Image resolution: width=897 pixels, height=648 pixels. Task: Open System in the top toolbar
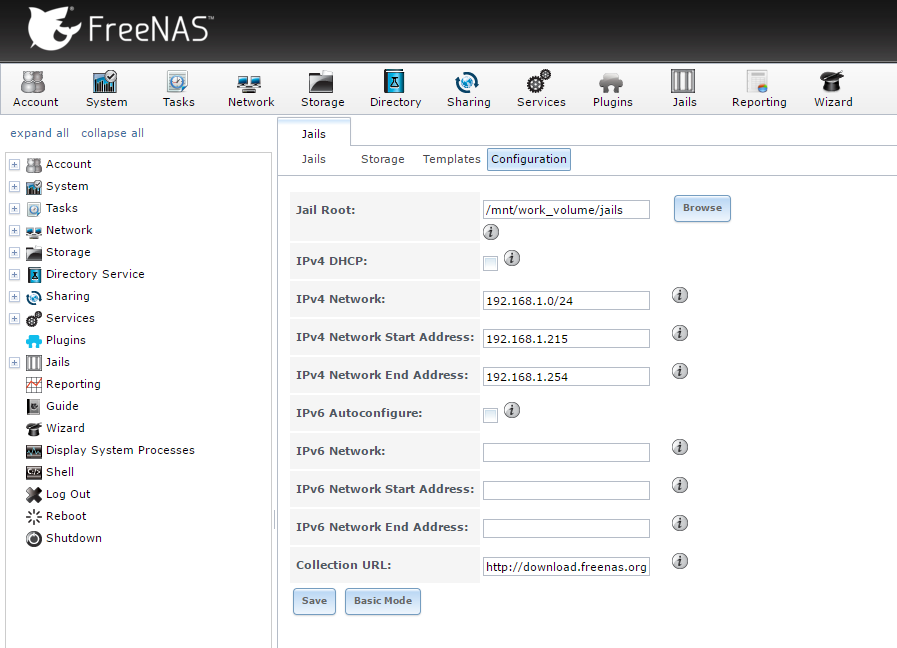(x=106, y=89)
